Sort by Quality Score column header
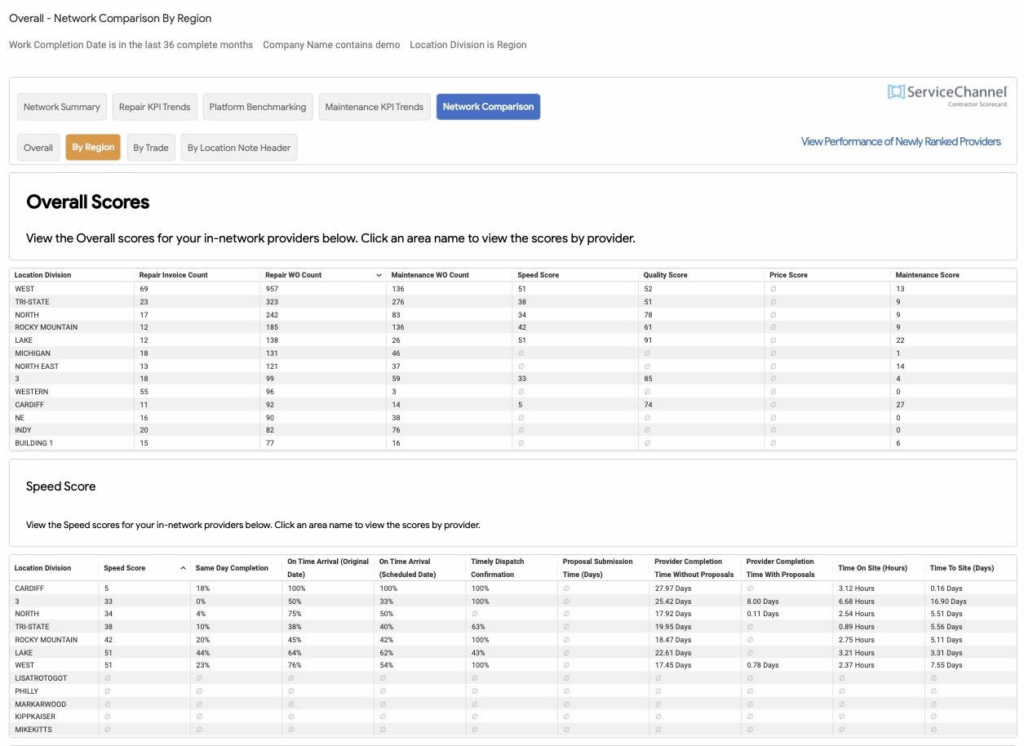1024x746 pixels. (x=666, y=275)
